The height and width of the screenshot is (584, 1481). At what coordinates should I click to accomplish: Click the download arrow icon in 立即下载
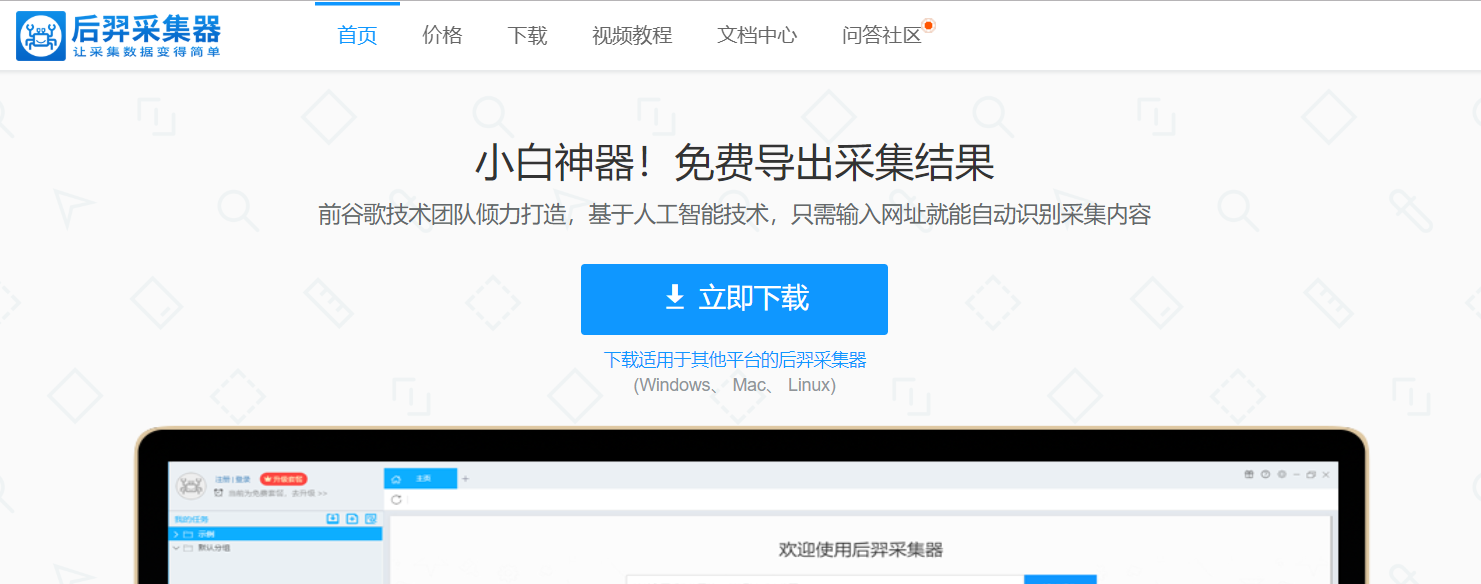click(675, 298)
